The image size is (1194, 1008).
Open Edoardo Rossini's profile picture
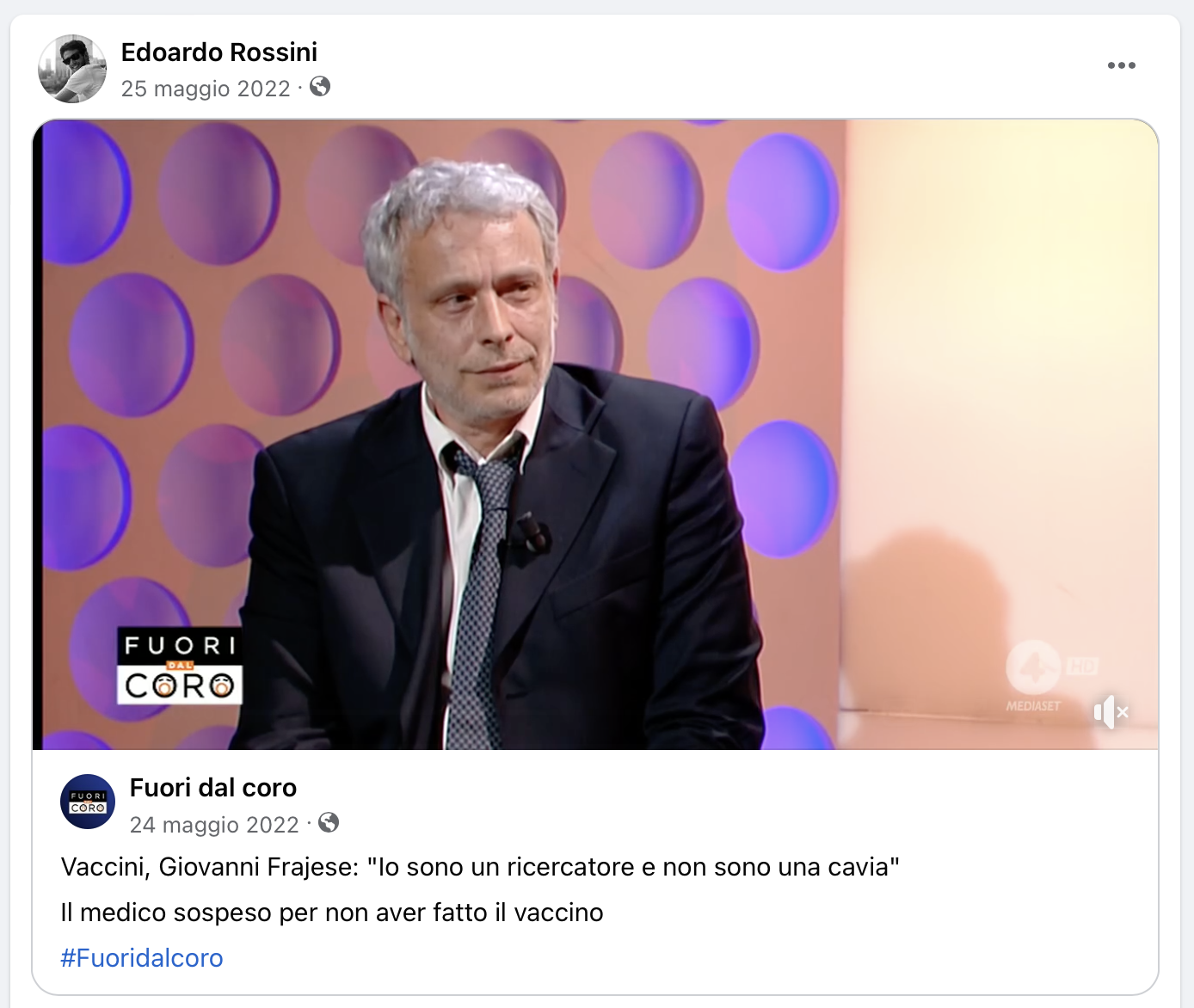point(72,69)
